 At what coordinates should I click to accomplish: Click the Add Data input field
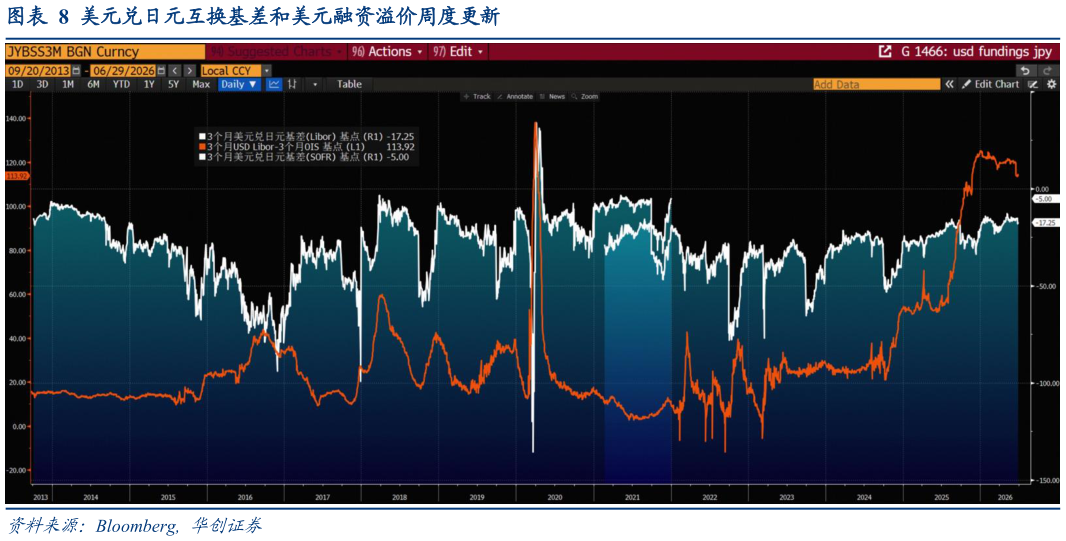[x=877, y=84]
